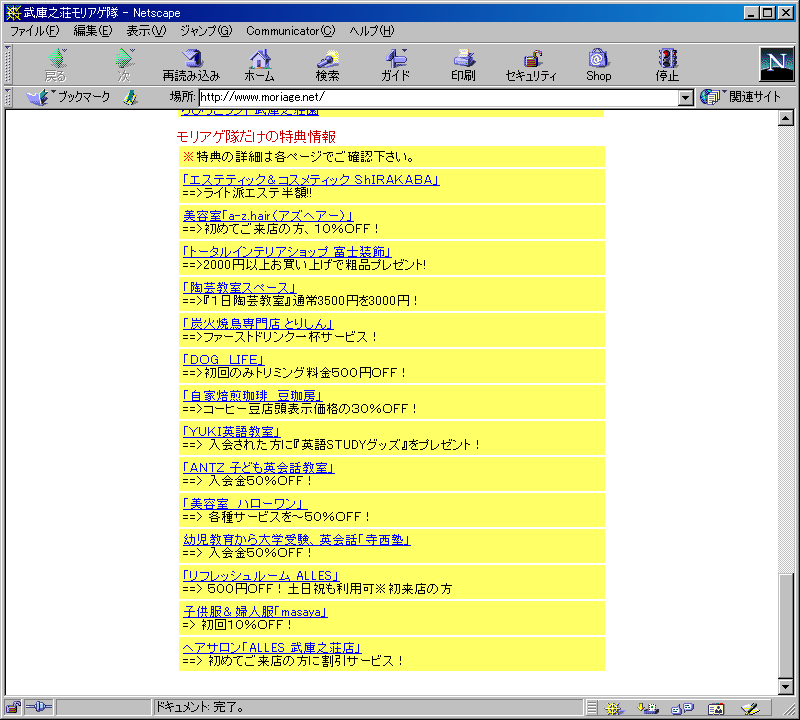Print the page using 印刷
The image size is (800, 720).
point(463,65)
